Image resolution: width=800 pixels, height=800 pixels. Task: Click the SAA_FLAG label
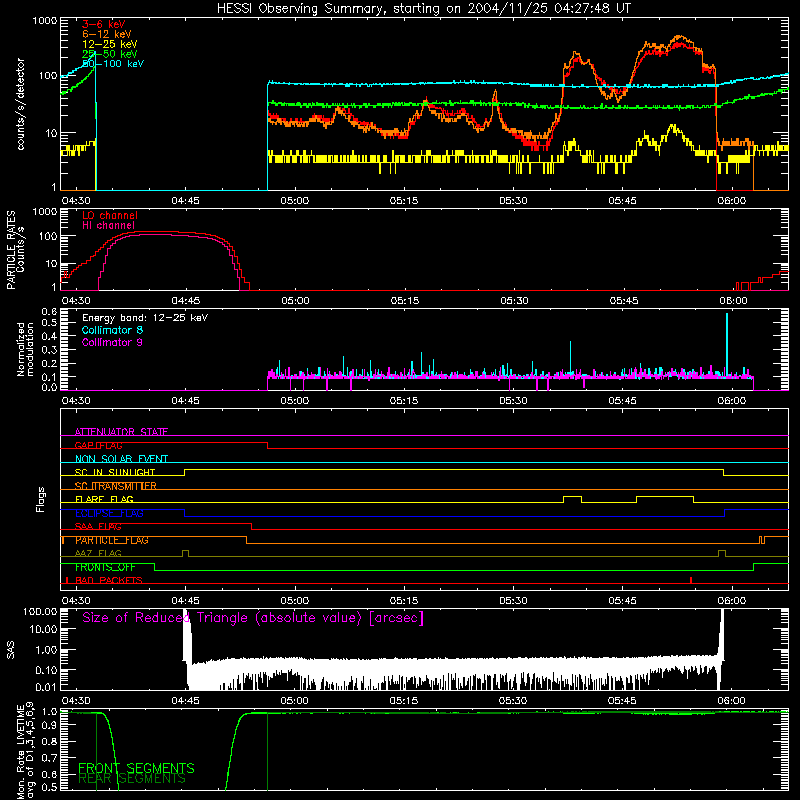tap(98, 527)
